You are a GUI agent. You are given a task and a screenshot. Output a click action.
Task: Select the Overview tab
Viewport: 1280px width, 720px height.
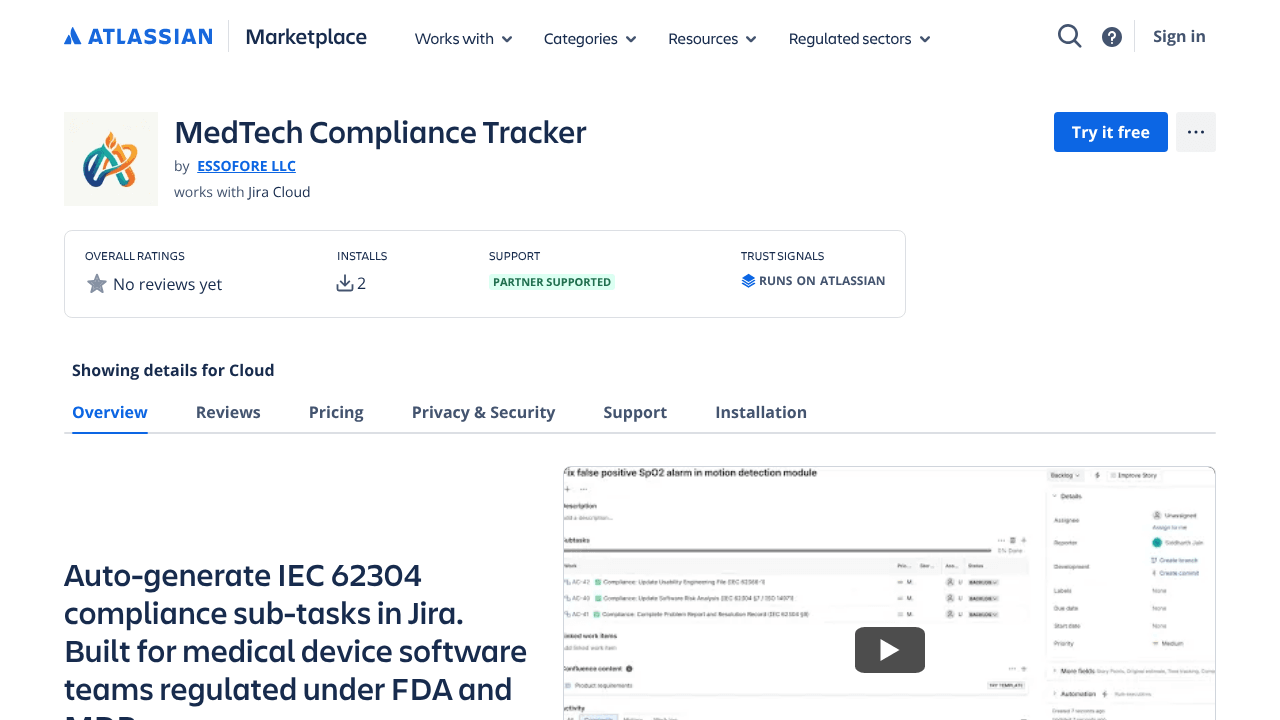110,412
